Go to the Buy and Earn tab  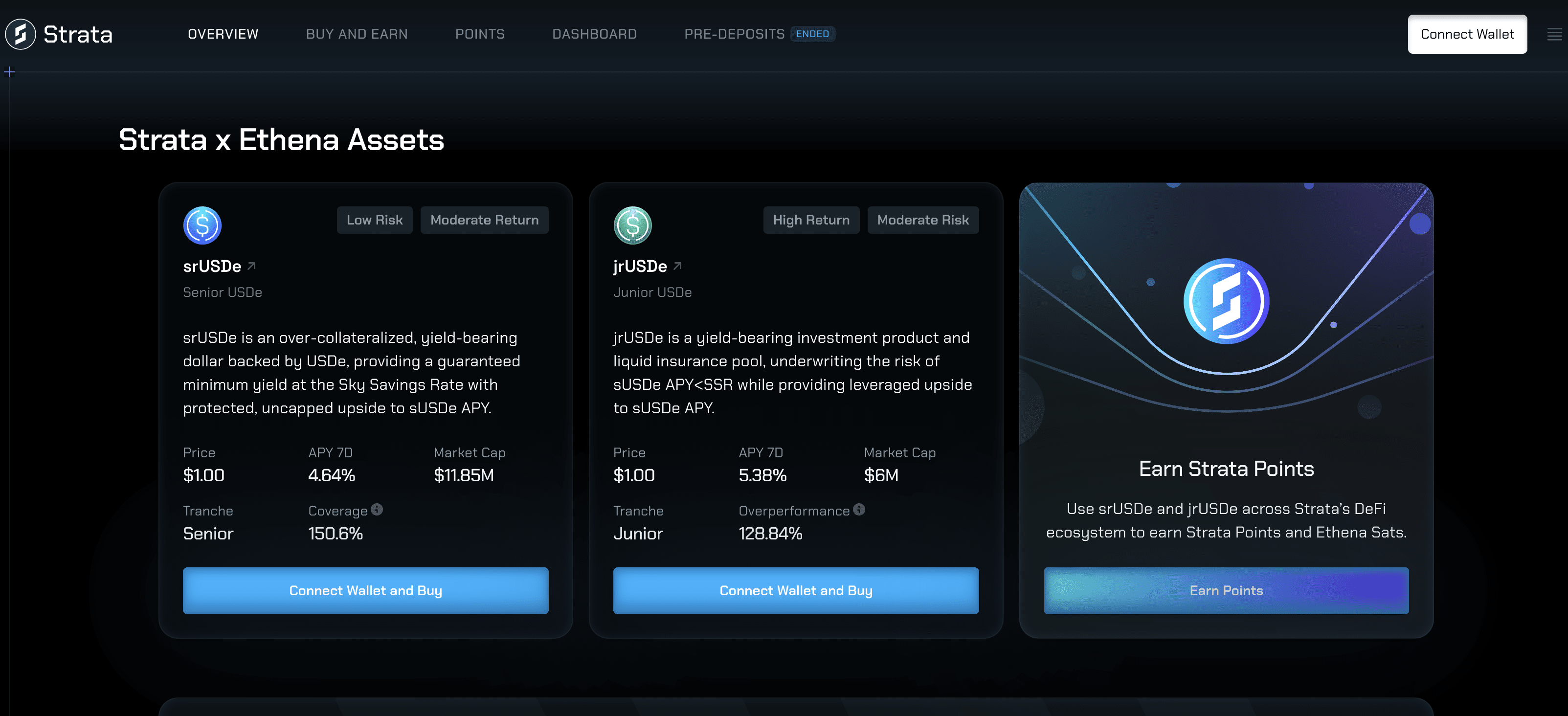click(357, 34)
